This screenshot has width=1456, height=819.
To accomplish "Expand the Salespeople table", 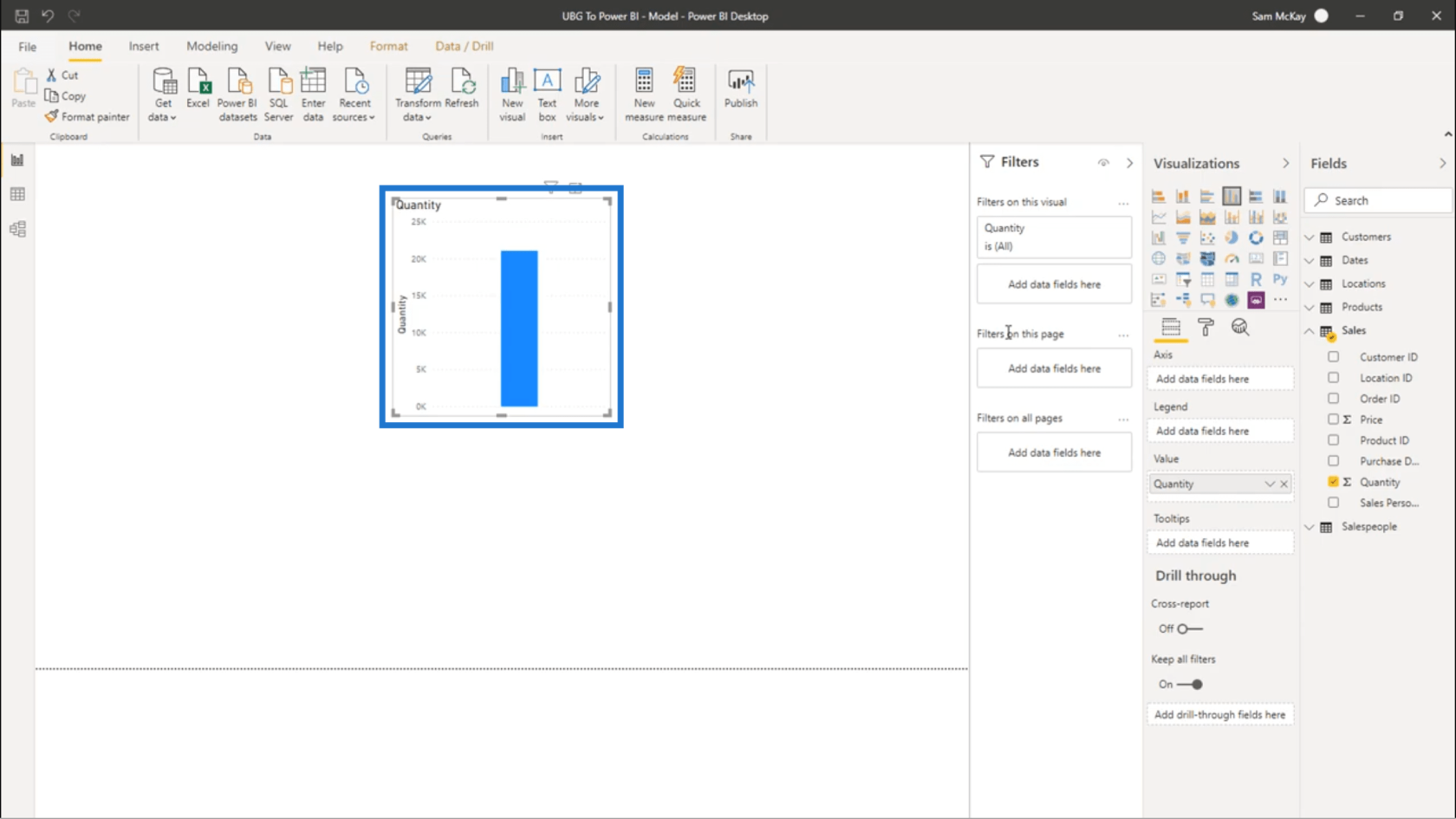I will 1310,526.
